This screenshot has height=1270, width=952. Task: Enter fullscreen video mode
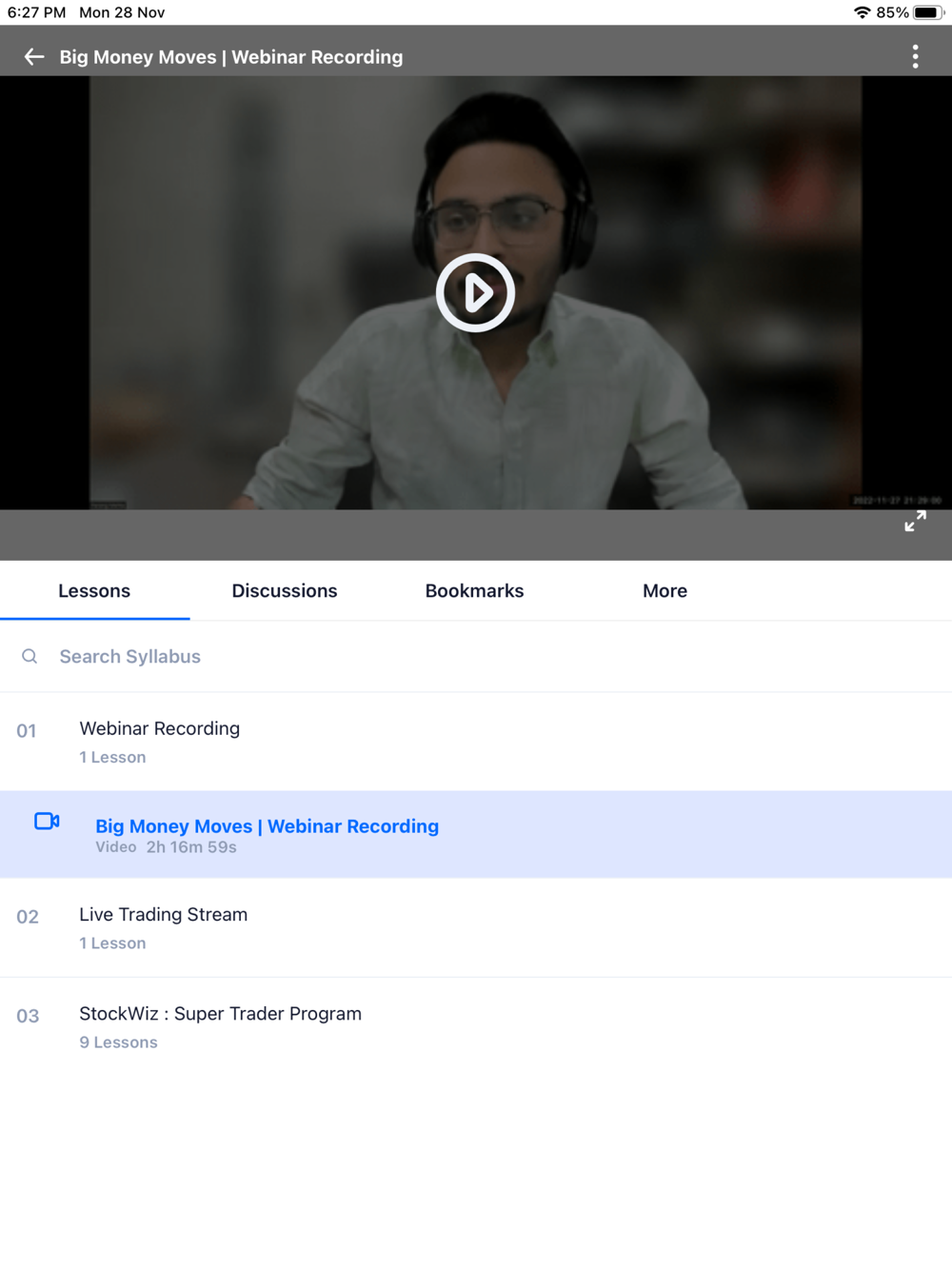[x=915, y=521]
